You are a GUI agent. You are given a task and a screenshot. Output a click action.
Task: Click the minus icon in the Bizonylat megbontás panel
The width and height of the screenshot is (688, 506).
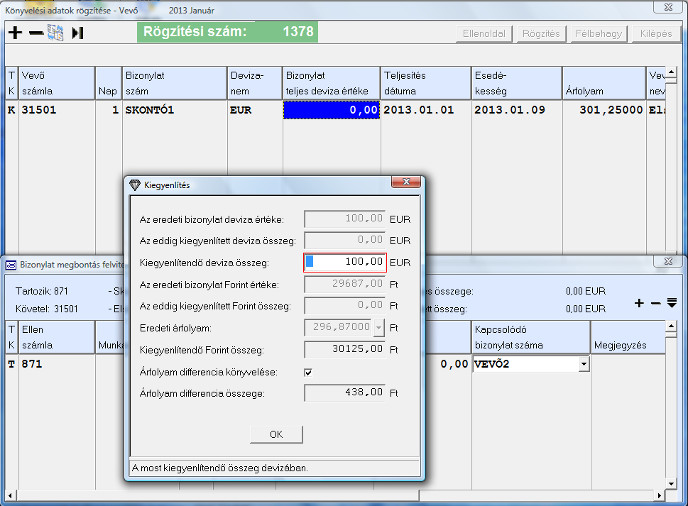click(x=655, y=302)
